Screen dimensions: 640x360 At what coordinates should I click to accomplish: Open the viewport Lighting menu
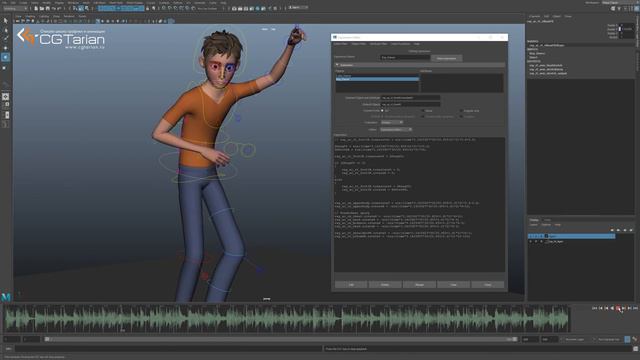[44, 16]
